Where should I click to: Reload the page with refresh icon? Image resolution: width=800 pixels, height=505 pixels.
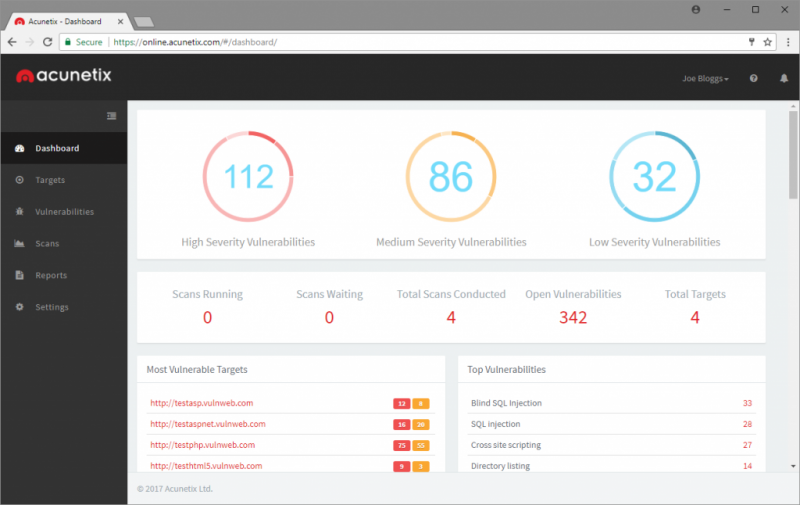(x=47, y=42)
